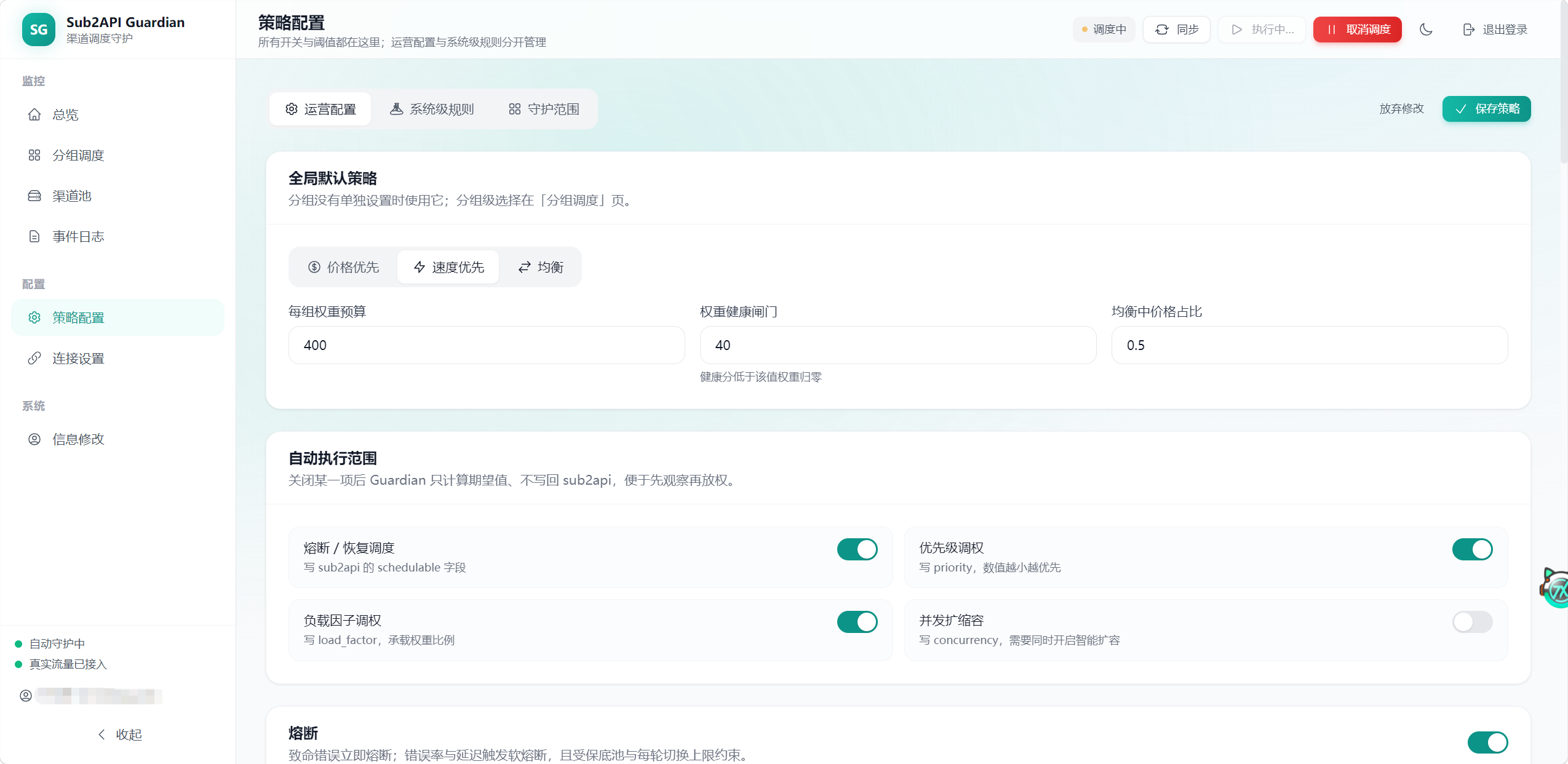Switch to 守护范围 tab
Viewport: 1568px width, 764px height.
544,109
